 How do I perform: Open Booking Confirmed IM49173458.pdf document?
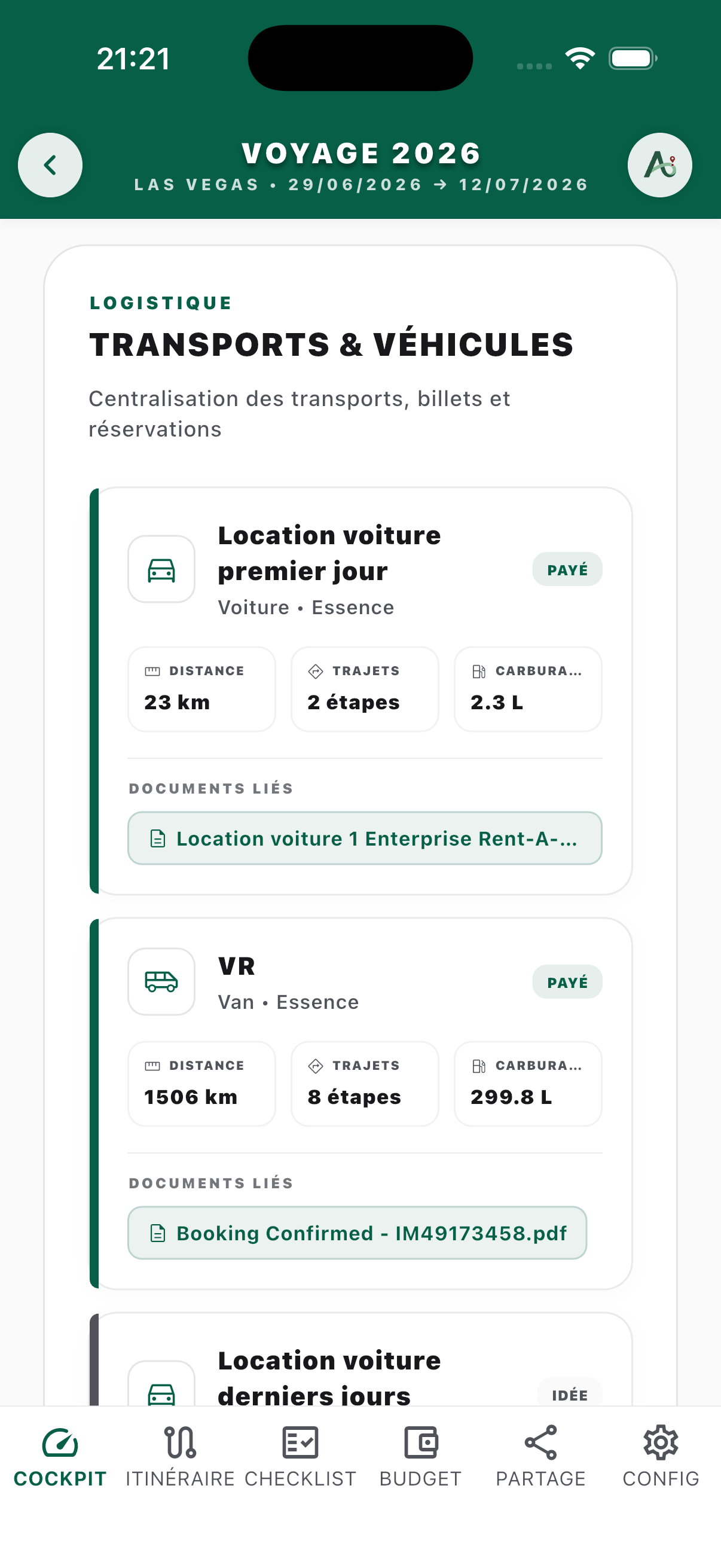(x=357, y=1233)
